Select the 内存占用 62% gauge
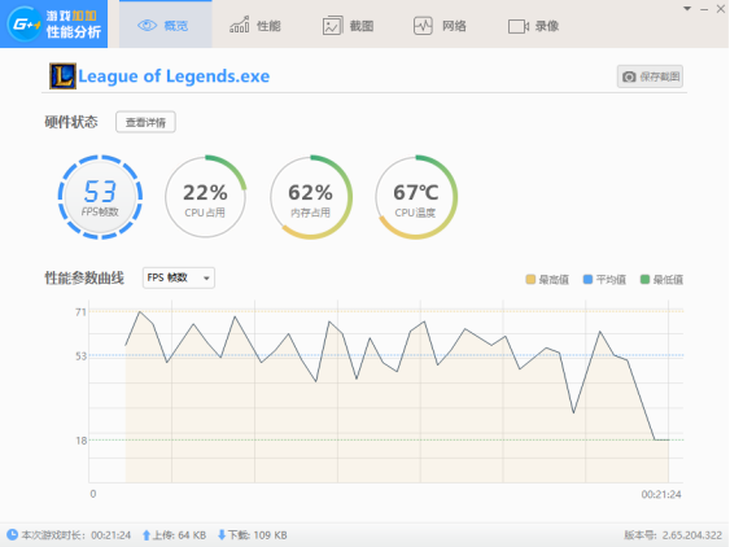Image resolution: width=730 pixels, height=547 pixels. coord(310,196)
